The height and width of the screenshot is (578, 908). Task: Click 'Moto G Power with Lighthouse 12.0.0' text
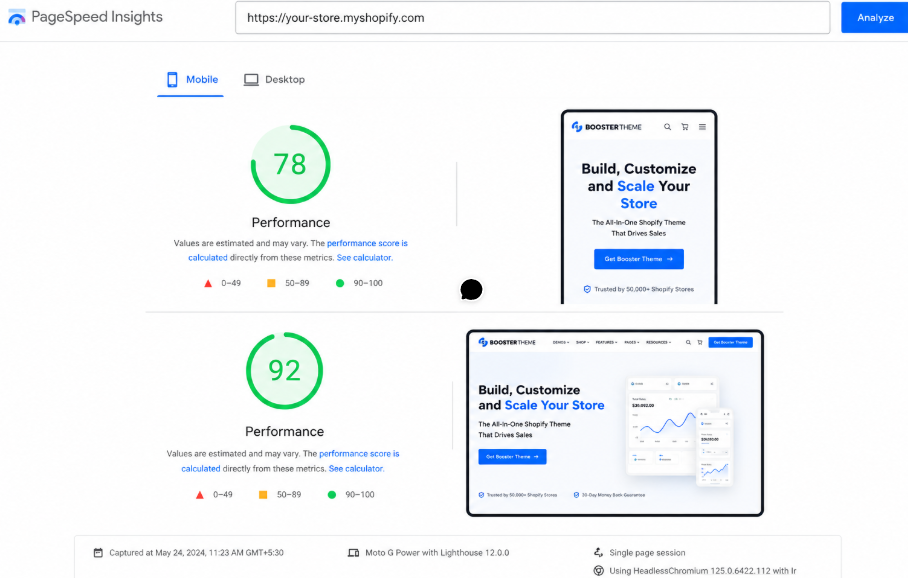[437, 553]
